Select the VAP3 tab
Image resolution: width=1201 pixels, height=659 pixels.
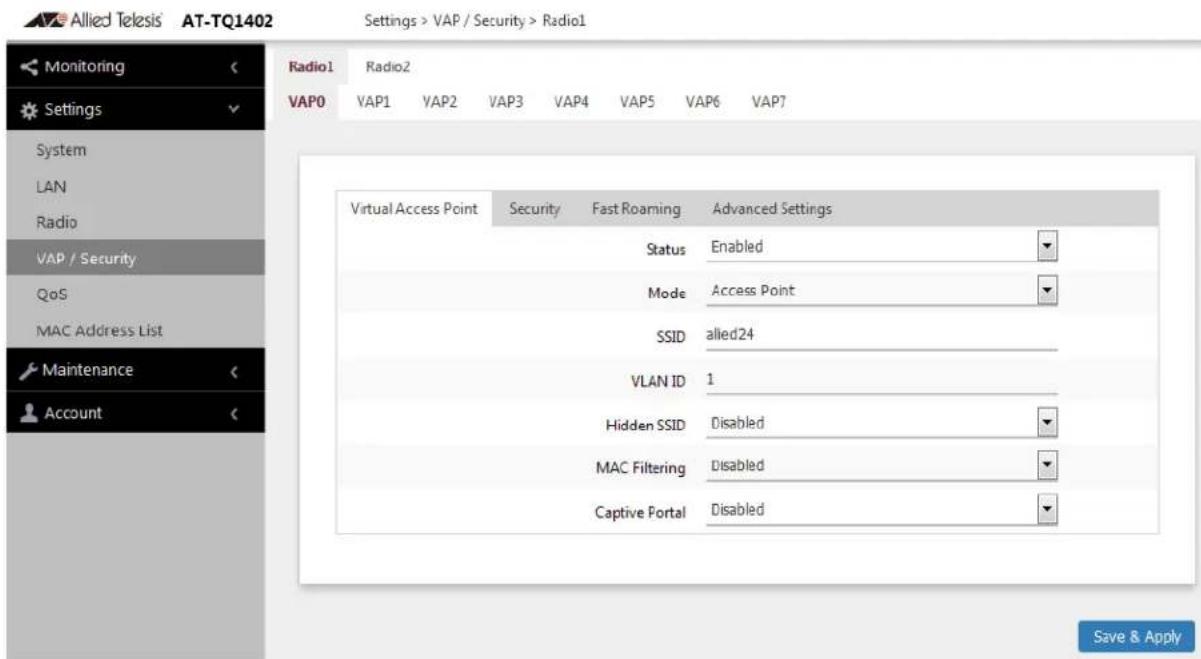(x=505, y=101)
